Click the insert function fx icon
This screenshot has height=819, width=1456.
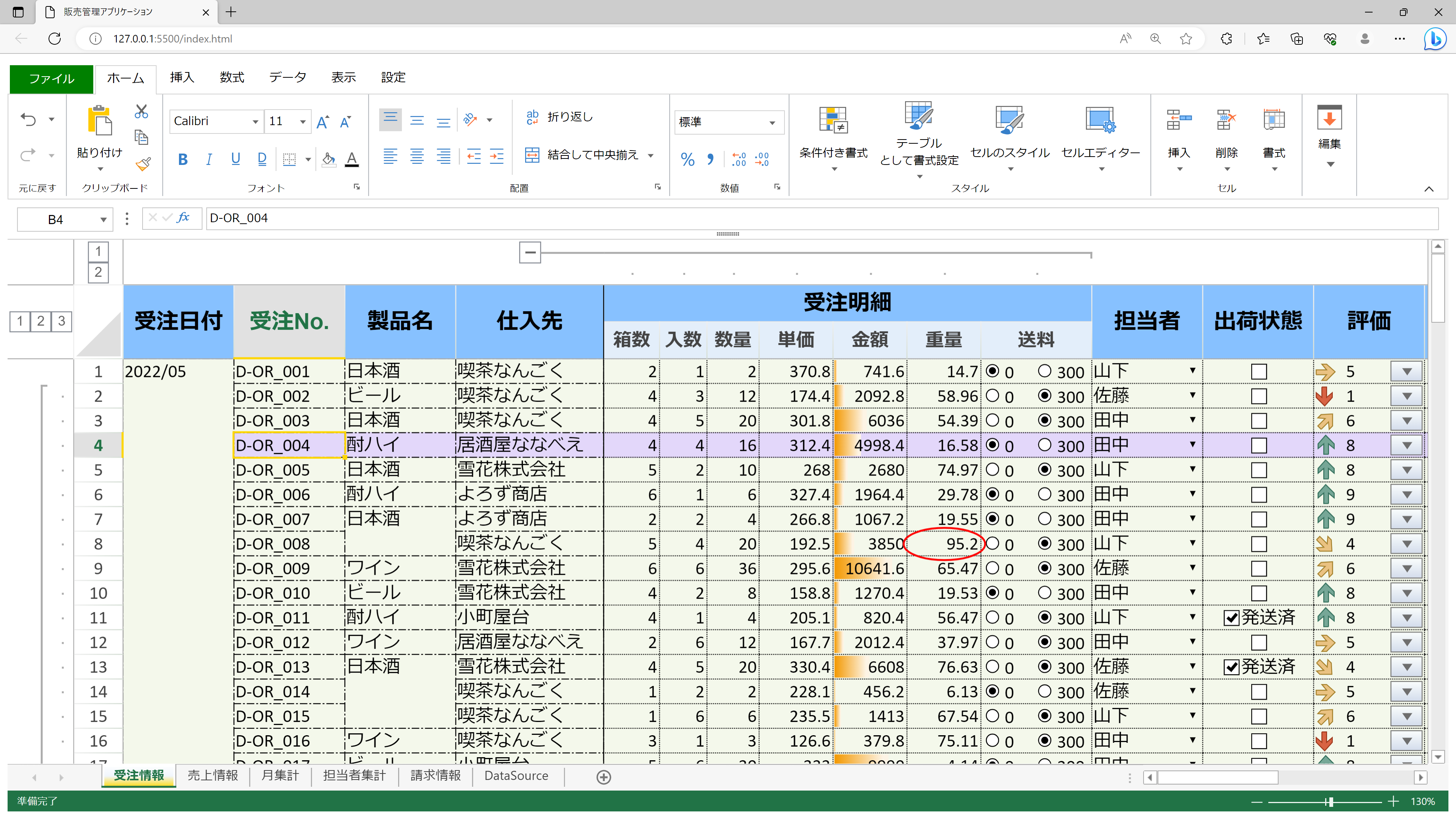point(183,218)
